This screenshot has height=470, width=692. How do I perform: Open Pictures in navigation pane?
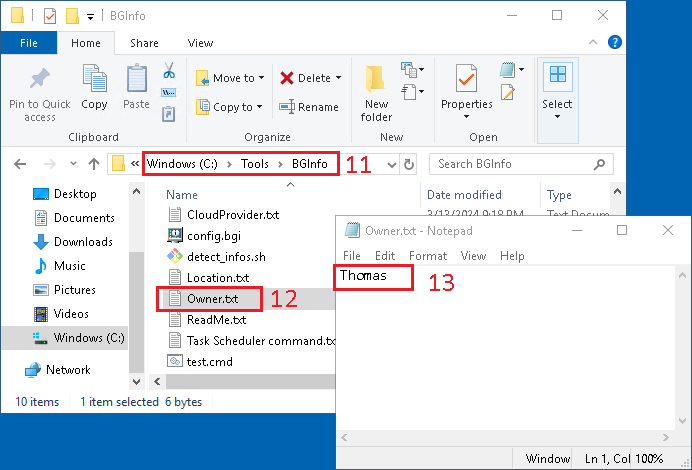[64, 290]
